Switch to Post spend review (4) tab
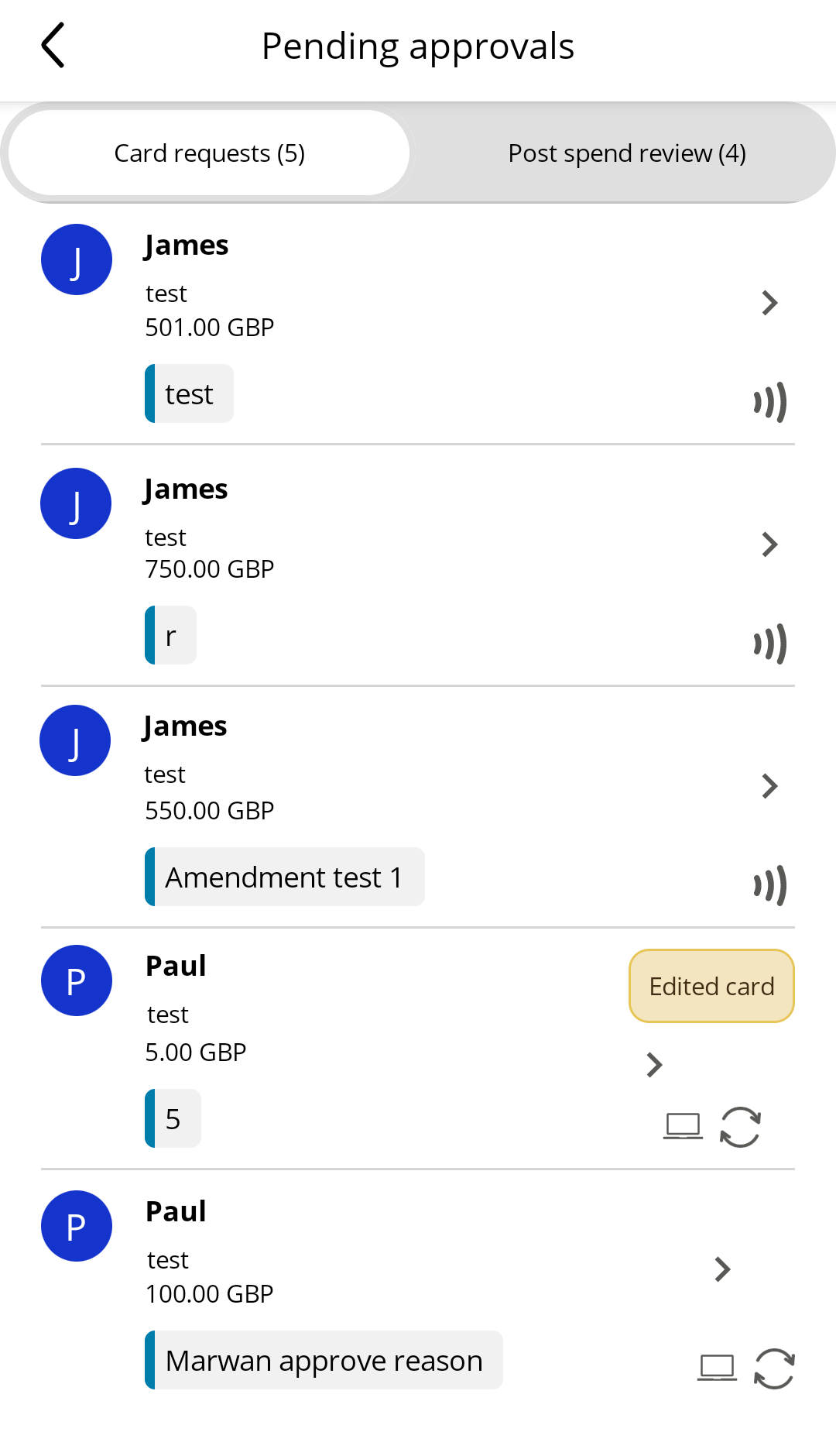The height and width of the screenshot is (1456, 836). point(627,153)
